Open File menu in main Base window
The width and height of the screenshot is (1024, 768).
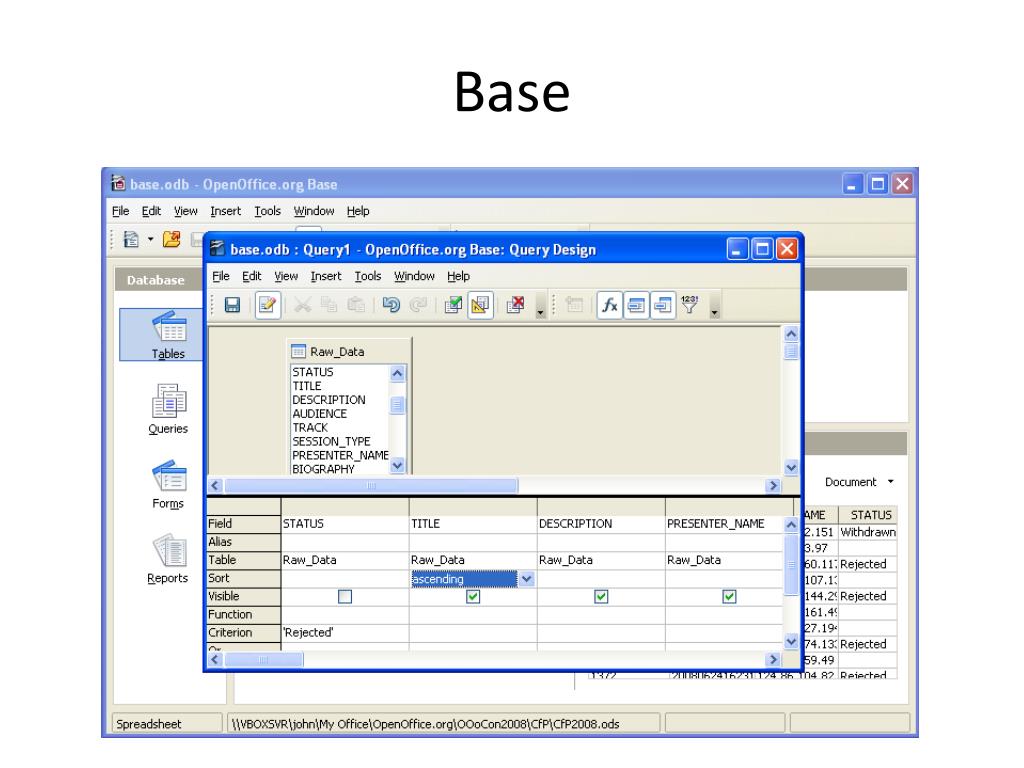pos(120,211)
